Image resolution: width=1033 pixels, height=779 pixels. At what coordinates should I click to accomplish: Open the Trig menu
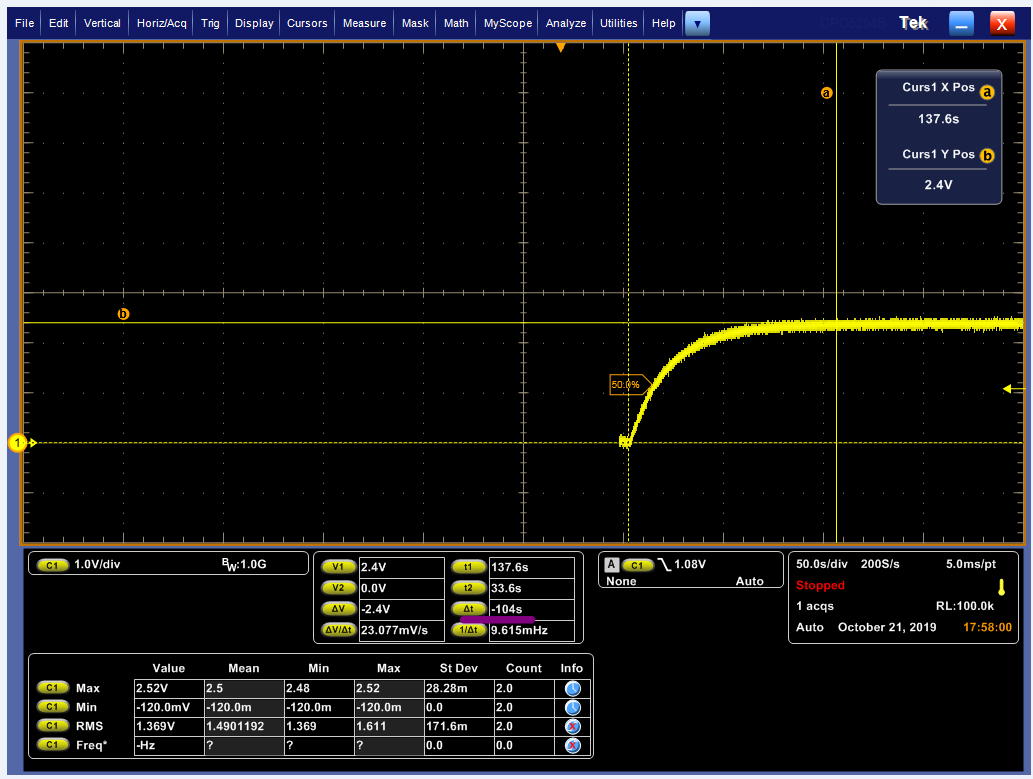click(210, 23)
